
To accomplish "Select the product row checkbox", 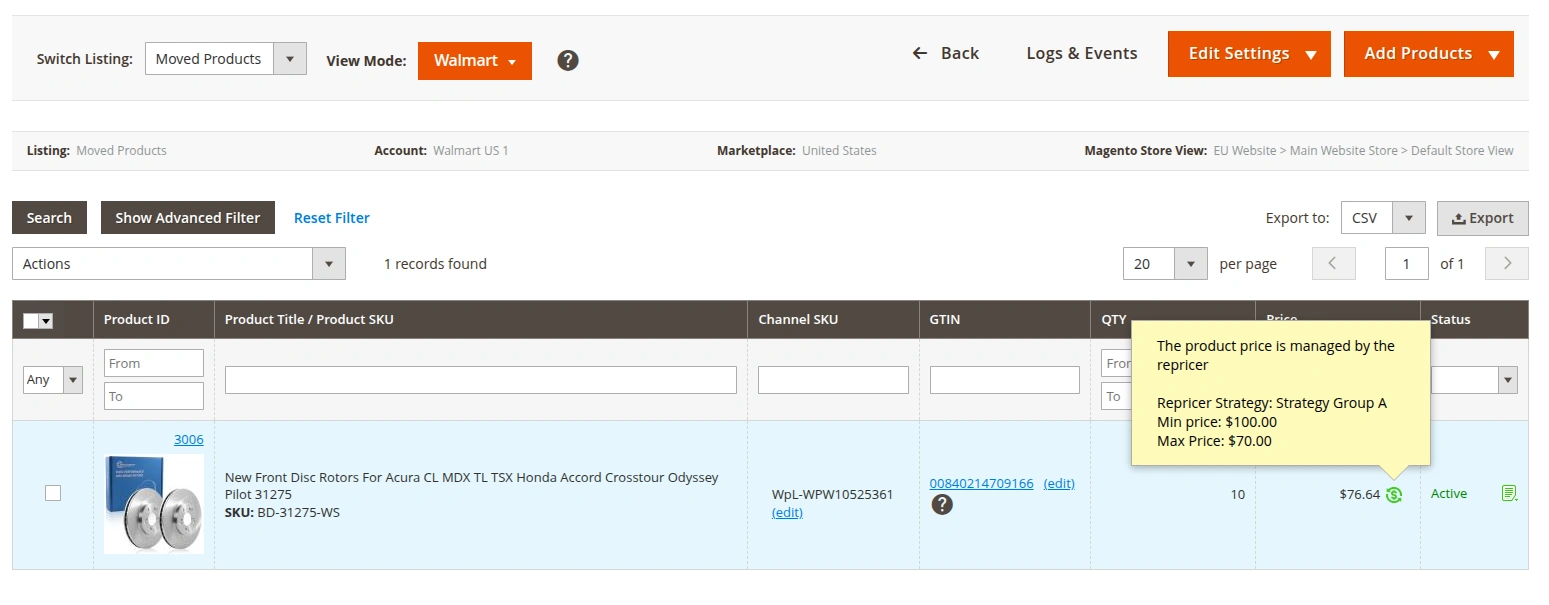I will (53, 493).
